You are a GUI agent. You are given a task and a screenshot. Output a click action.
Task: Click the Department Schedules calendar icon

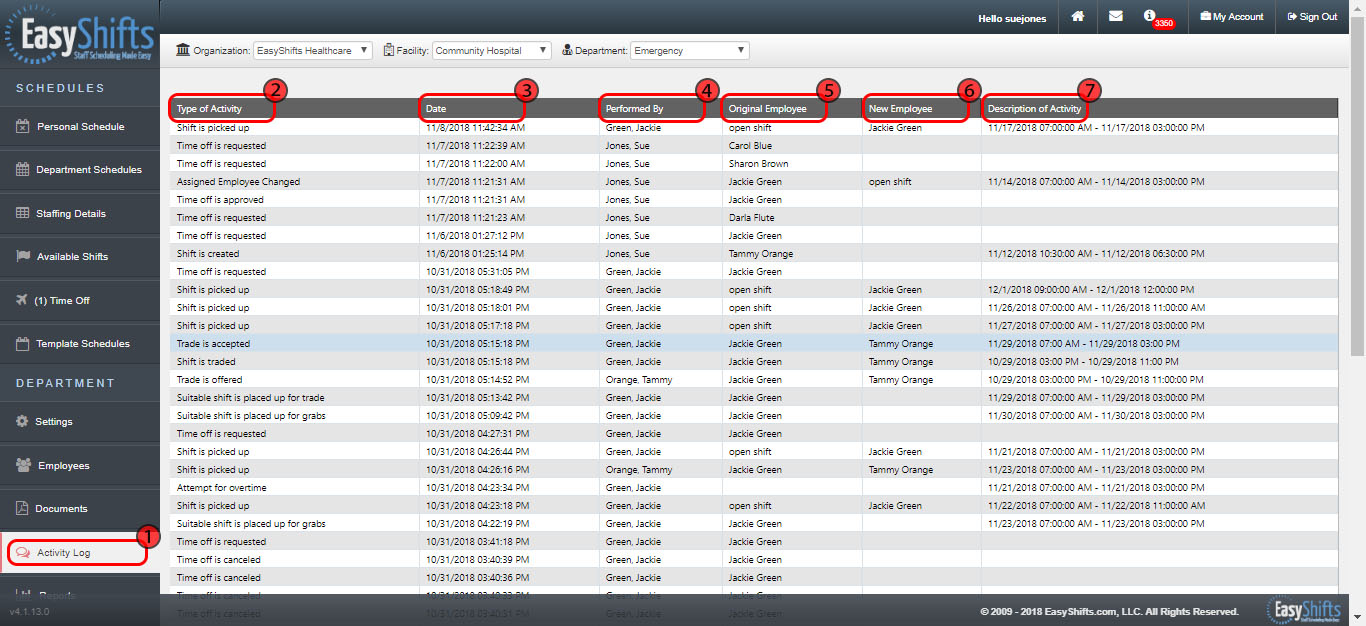point(23,170)
